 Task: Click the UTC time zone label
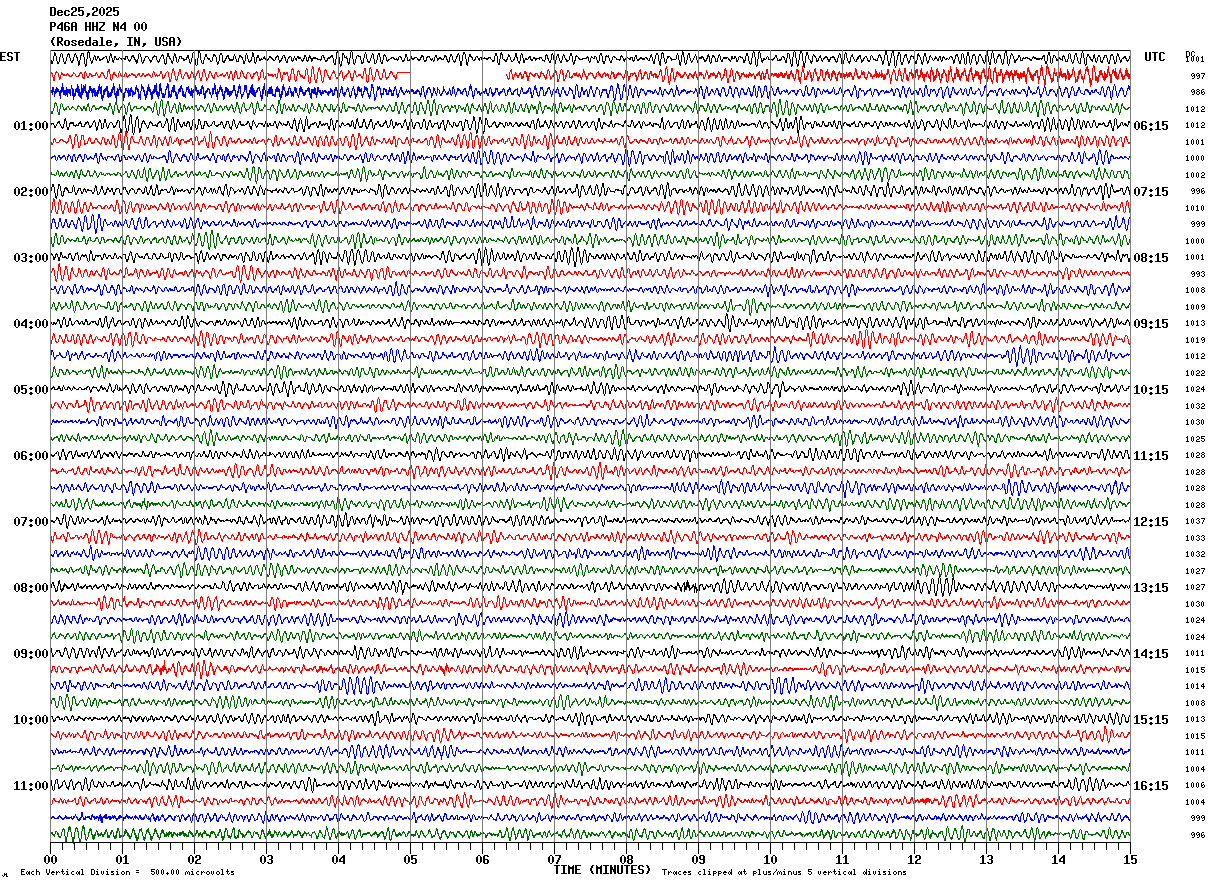1155,57
